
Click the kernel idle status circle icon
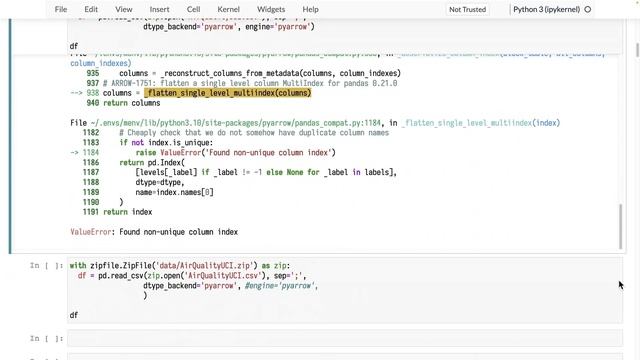tap(588, 9)
